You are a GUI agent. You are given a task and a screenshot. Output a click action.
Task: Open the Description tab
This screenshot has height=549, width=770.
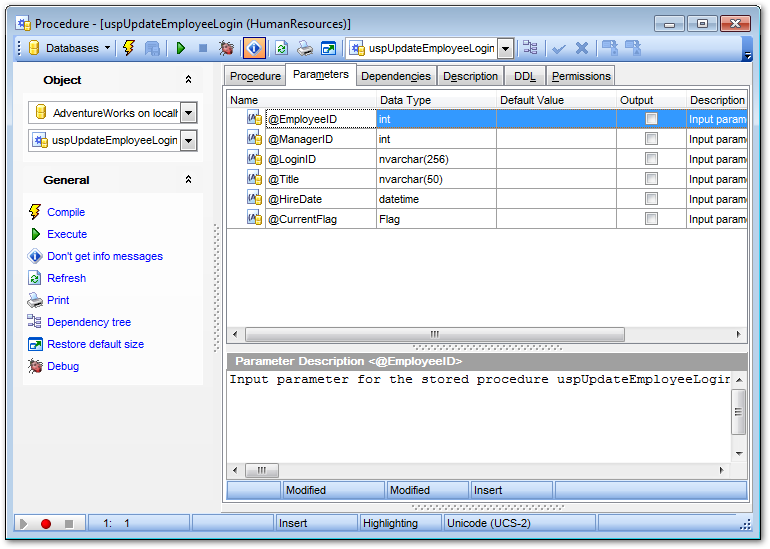(470, 76)
